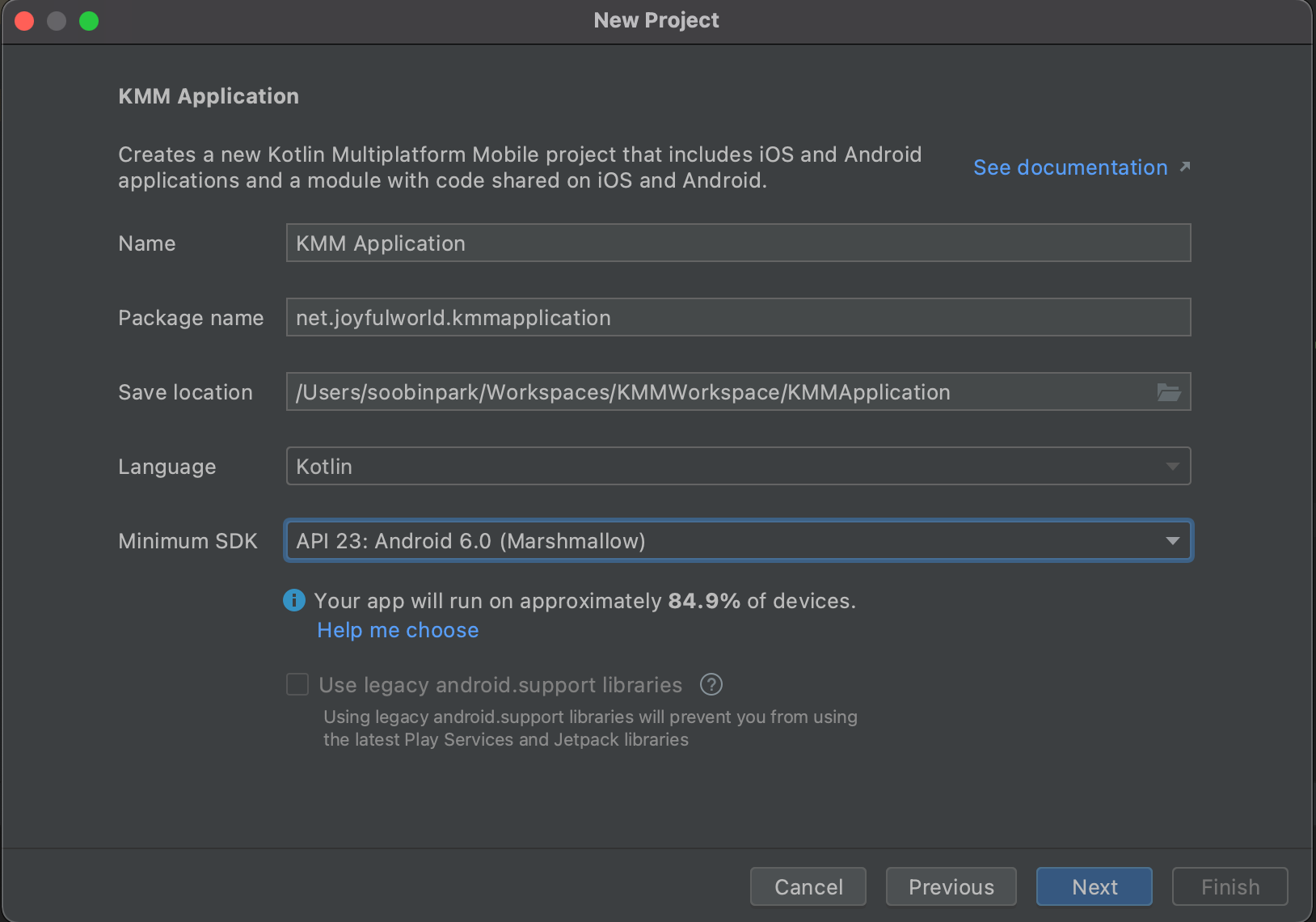The image size is (1316, 922).
Task: Go back with the Previous button
Action: point(951,887)
